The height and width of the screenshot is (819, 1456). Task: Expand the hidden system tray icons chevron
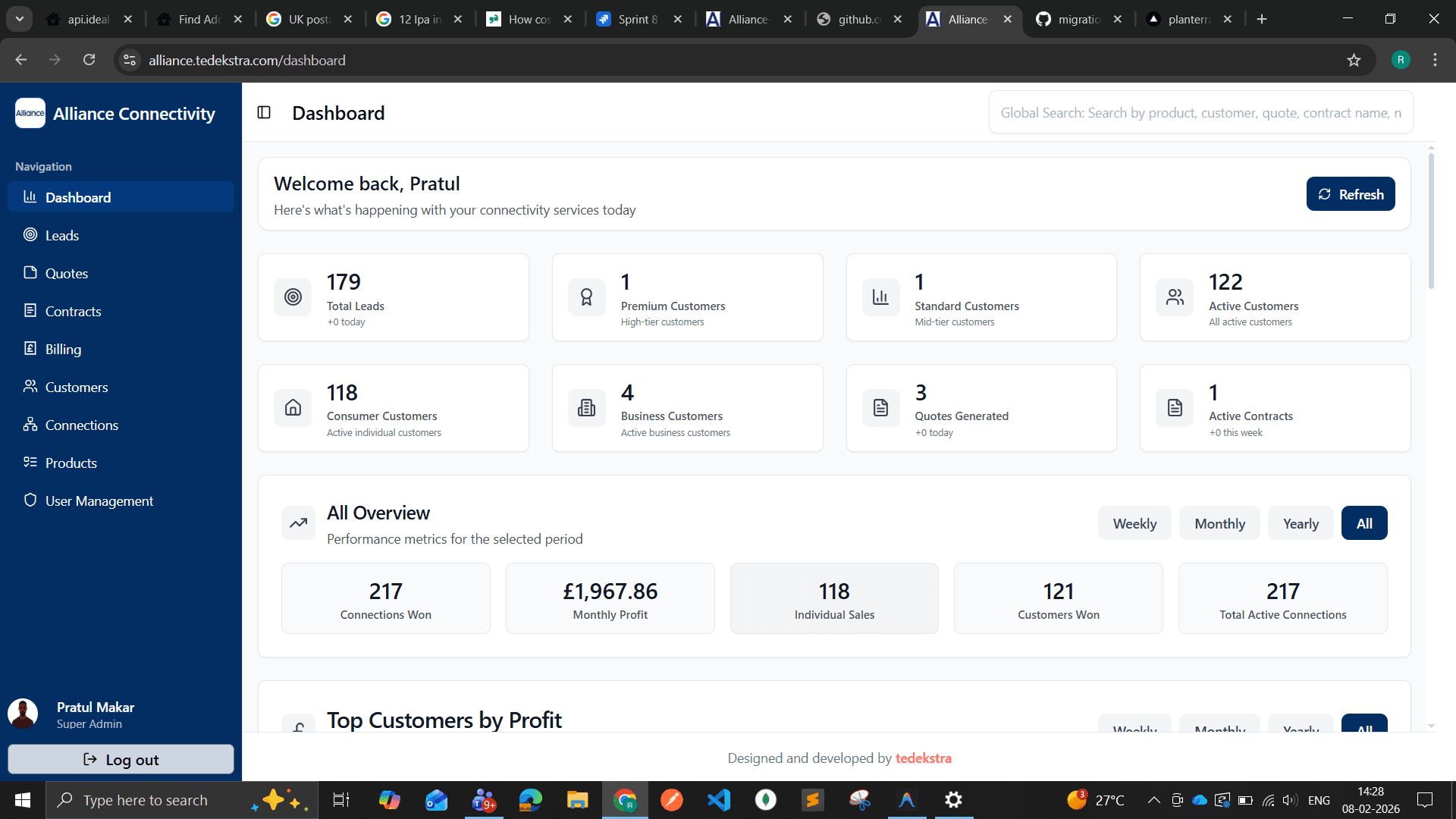point(1153,800)
